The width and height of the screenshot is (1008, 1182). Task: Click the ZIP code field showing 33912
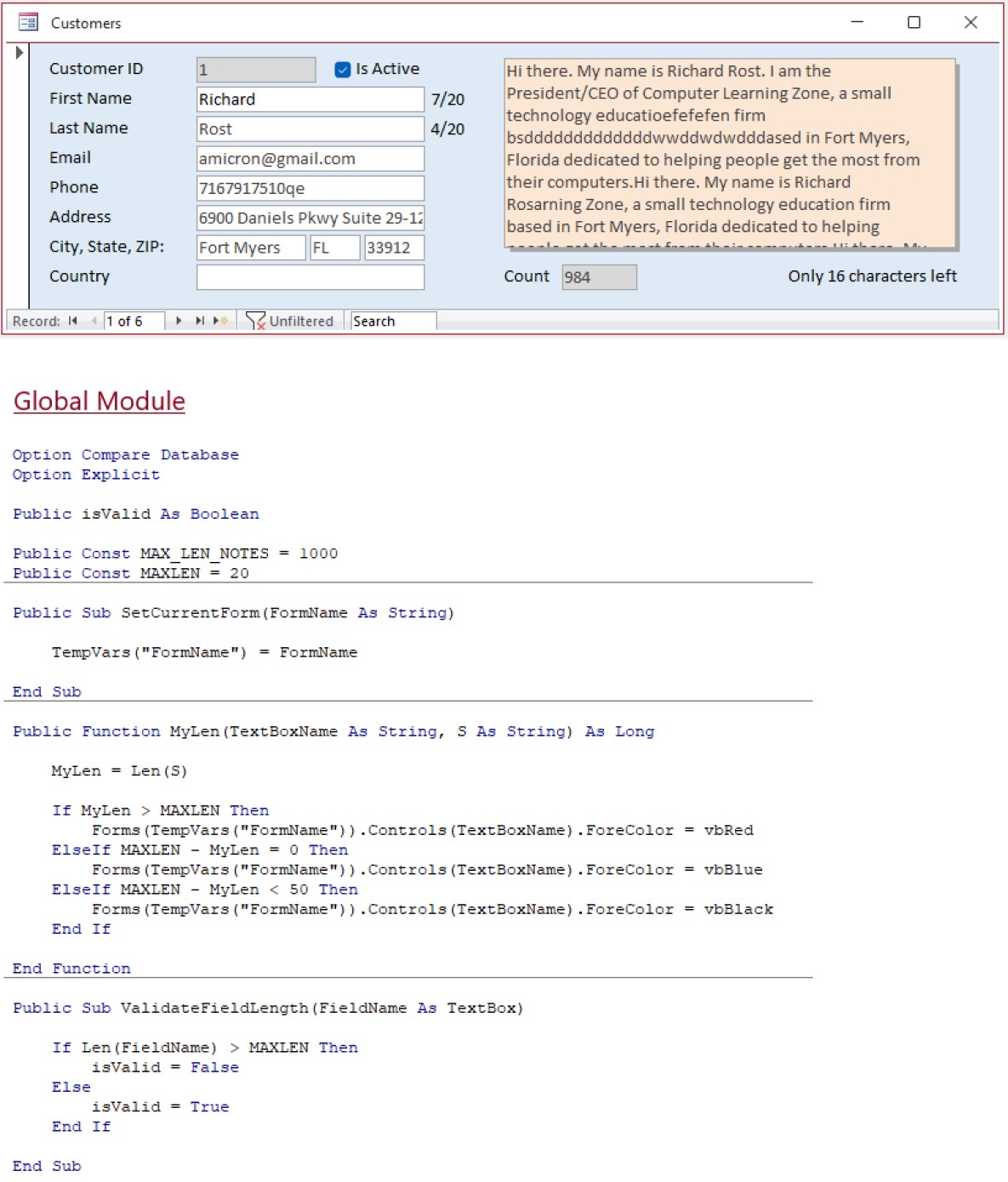click(x=393, y=247)
